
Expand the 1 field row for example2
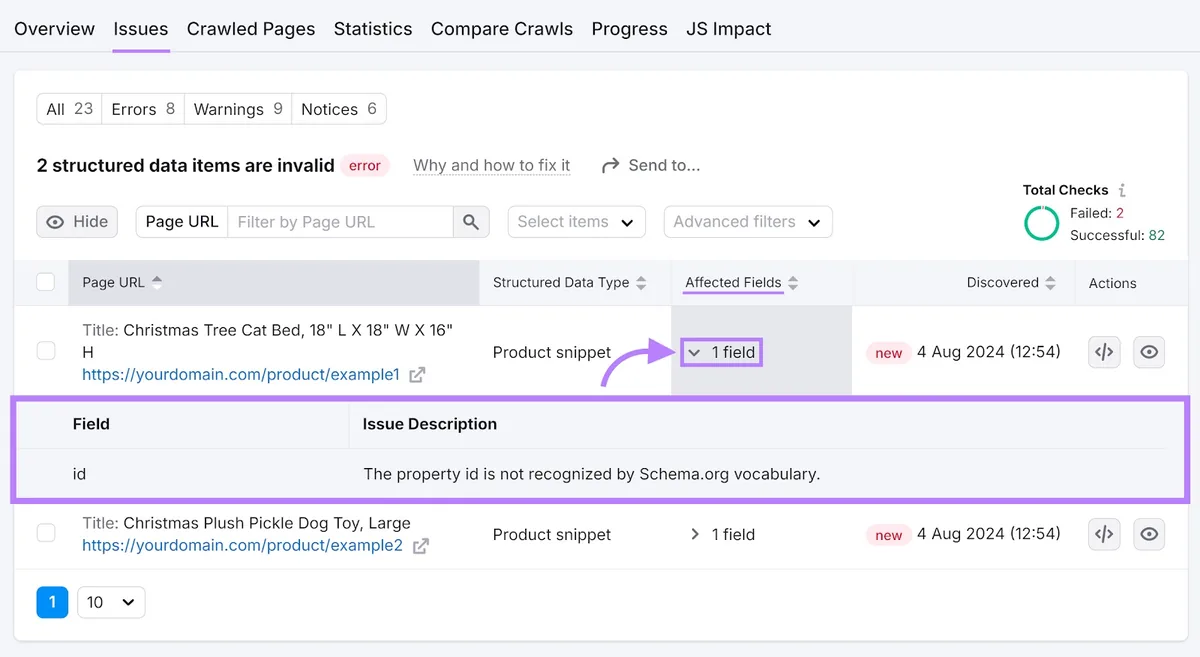pyautogui.click(x=722, y=534)
